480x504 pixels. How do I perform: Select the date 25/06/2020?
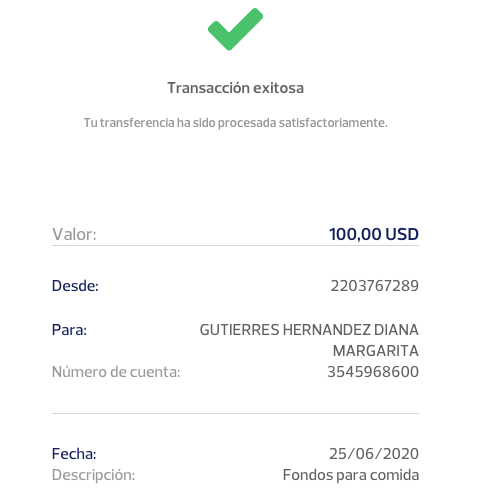[374, 454]
